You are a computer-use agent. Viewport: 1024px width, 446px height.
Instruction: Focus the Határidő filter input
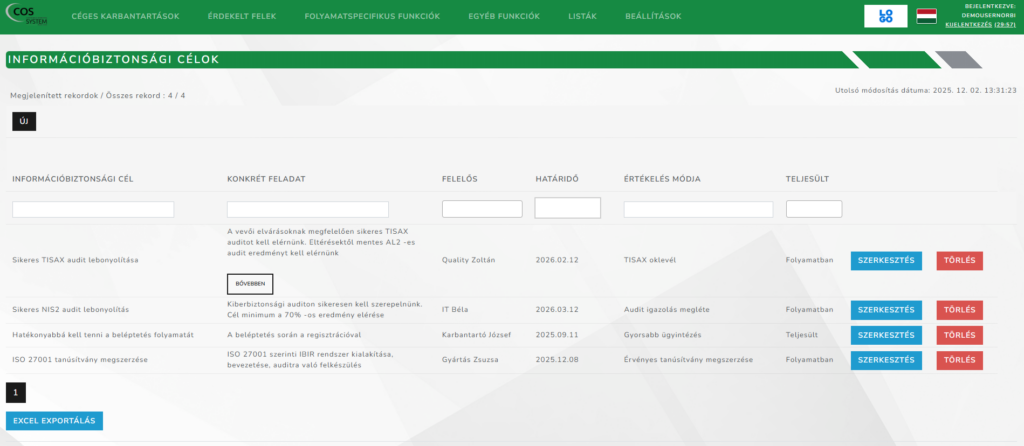click(x=567, y=208)
